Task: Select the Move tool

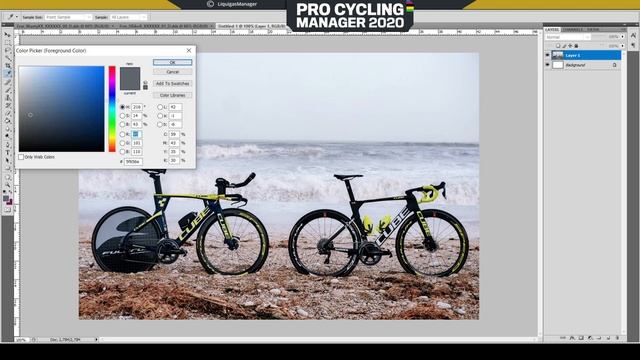Action: coord(7,35)
